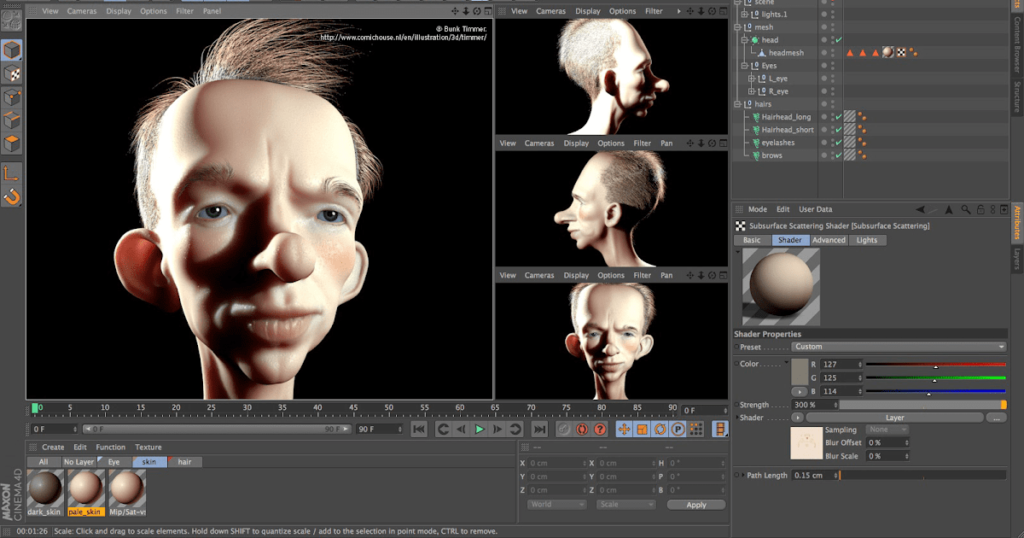Select the solid orange cube icon in the left toolbar

coord(11,144)
